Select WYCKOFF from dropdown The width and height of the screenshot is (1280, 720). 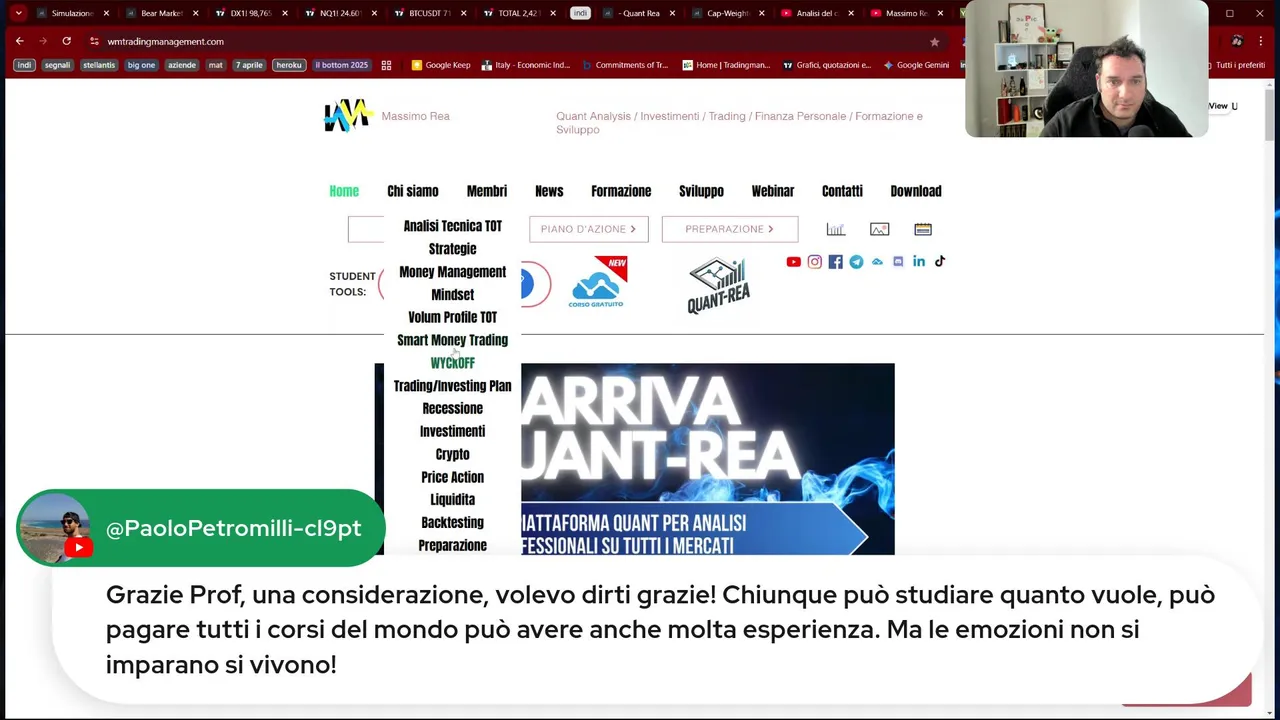[452, 363]
